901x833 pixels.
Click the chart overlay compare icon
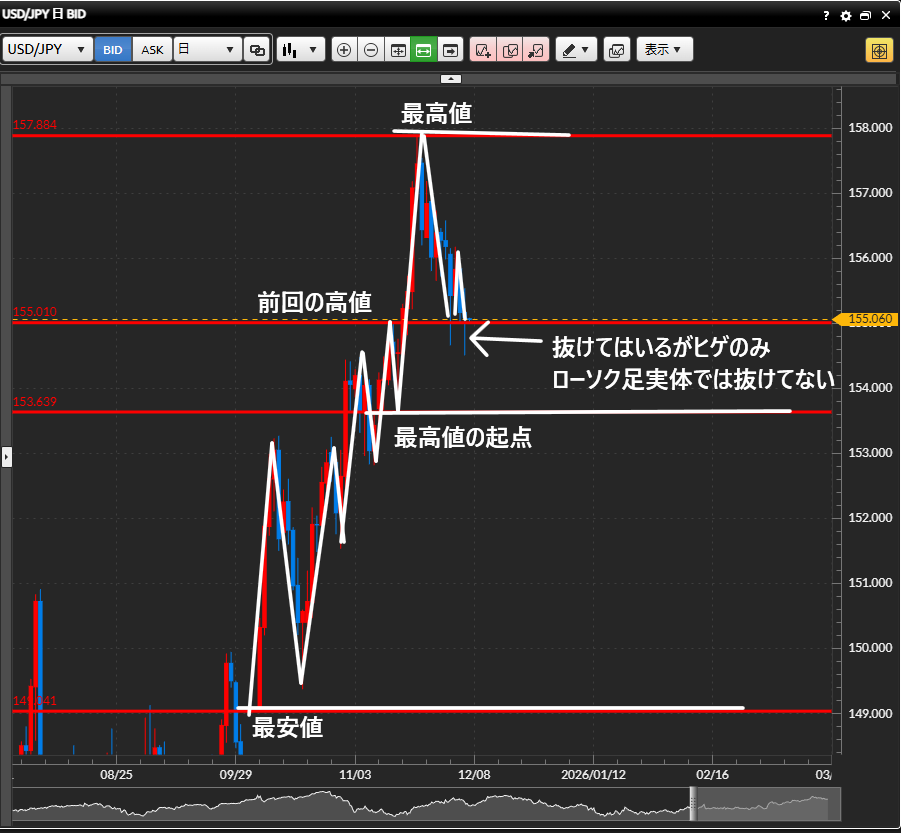tap(617, 50)
